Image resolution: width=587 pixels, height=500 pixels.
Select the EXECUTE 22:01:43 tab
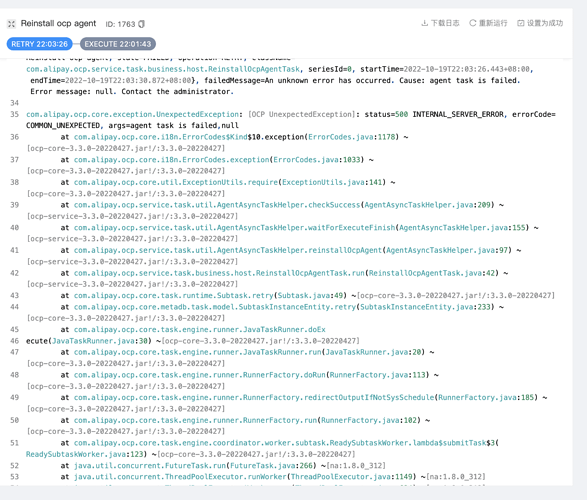pos(118,44)
